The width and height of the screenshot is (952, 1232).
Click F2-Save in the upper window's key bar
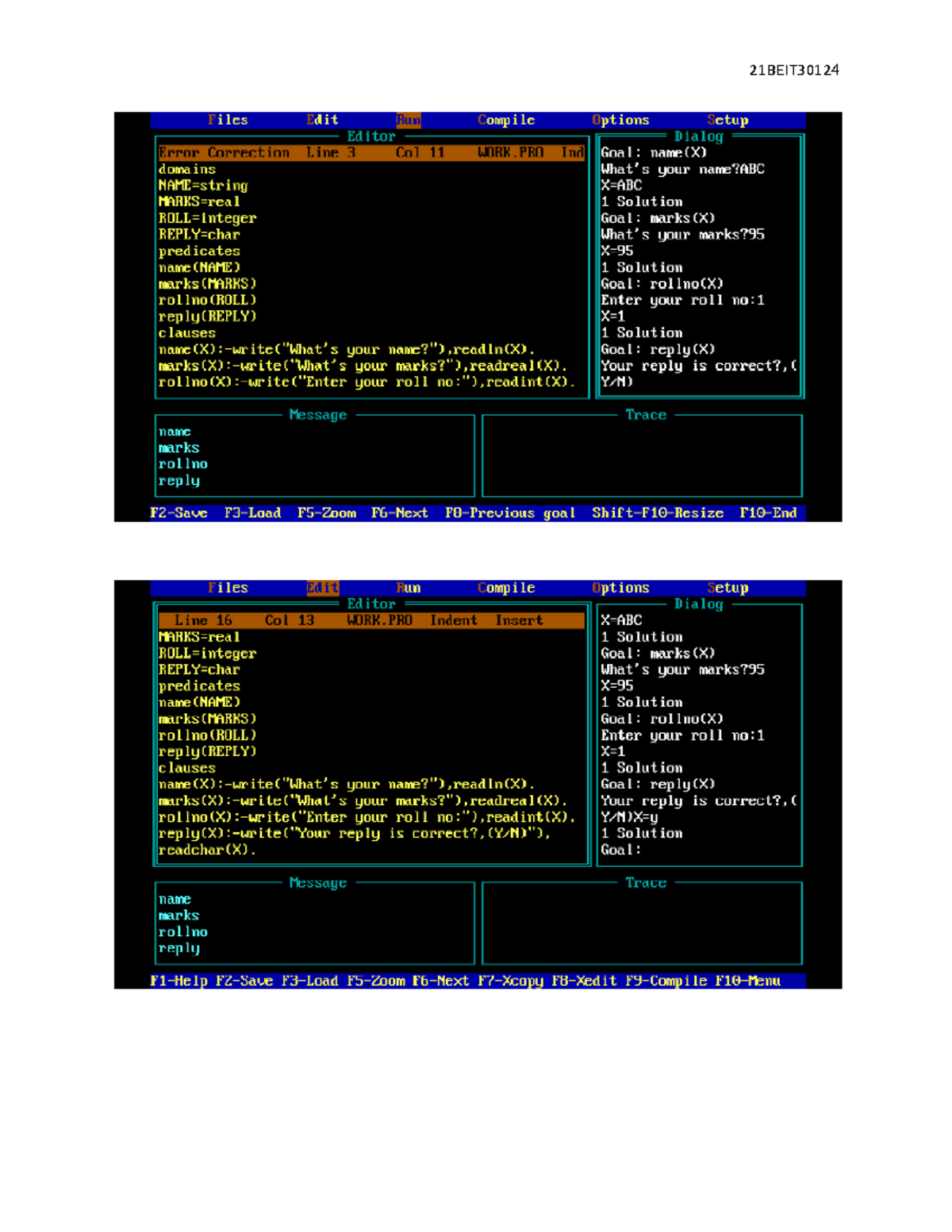(x=178, y=513)
